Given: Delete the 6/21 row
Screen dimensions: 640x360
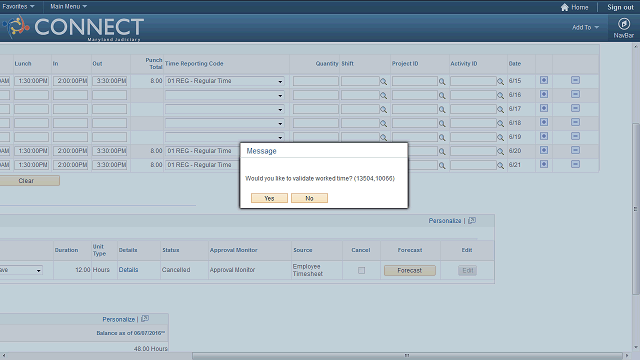Looking at the screenshot, I should (575, 164).
